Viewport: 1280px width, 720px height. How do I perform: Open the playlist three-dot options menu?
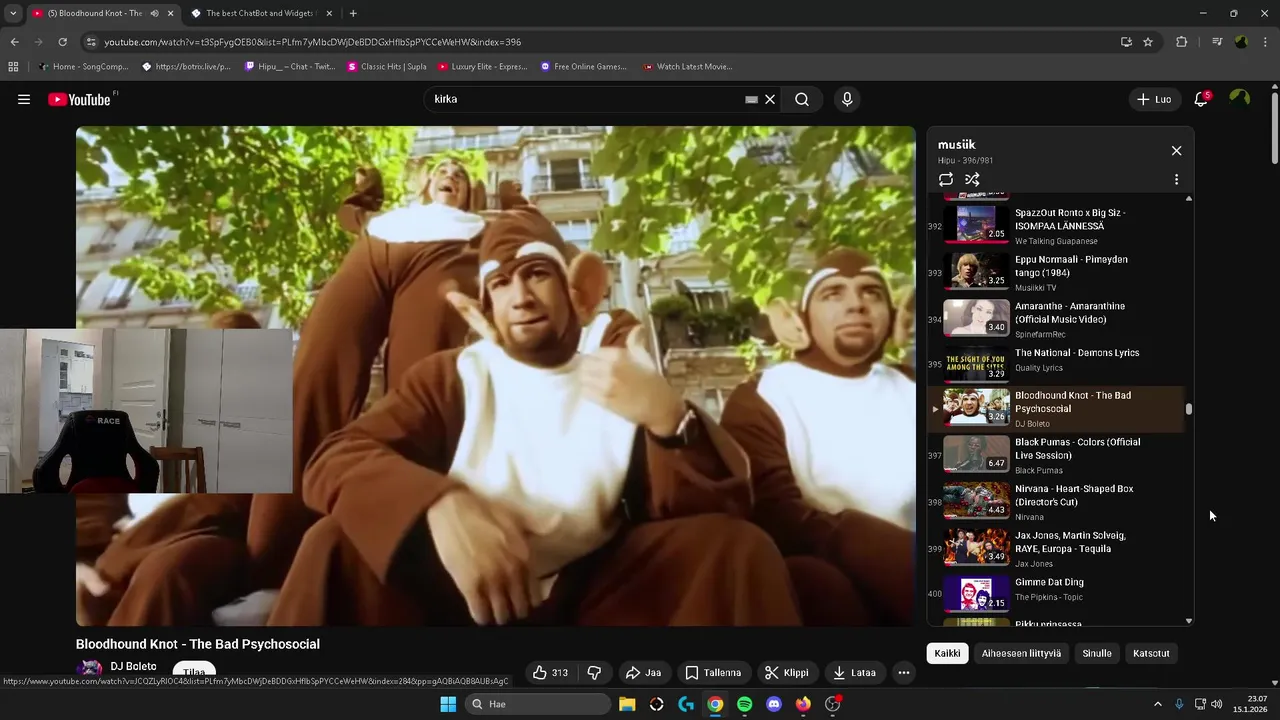pos(1176,179)
